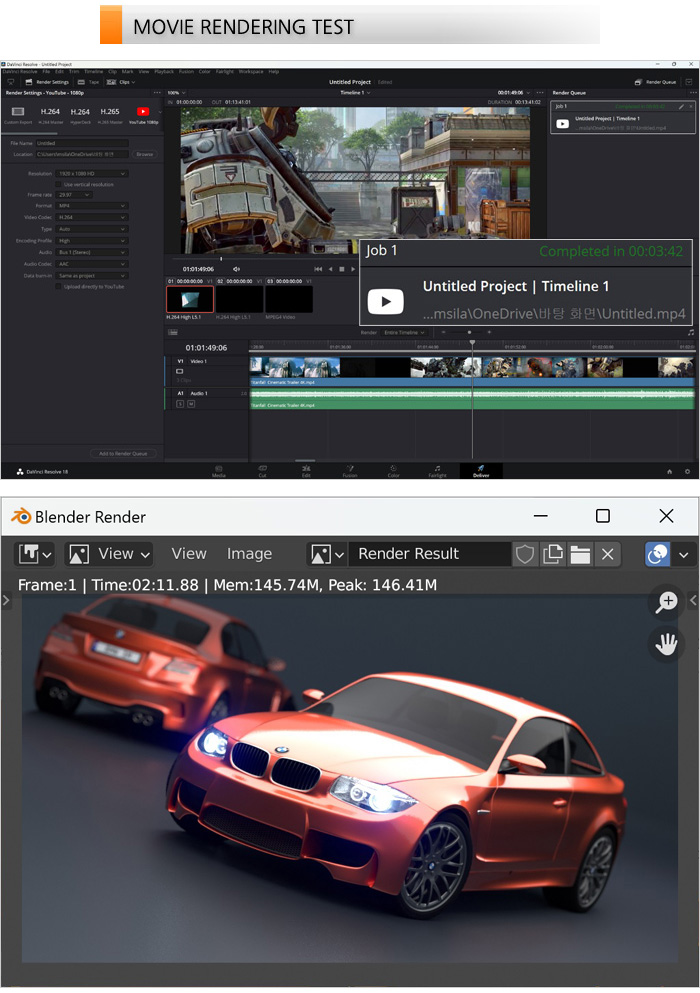This screenshot has width=700, height=993.
Task: Switch to the Deliver page tab
Action: (x=481, y=470)
